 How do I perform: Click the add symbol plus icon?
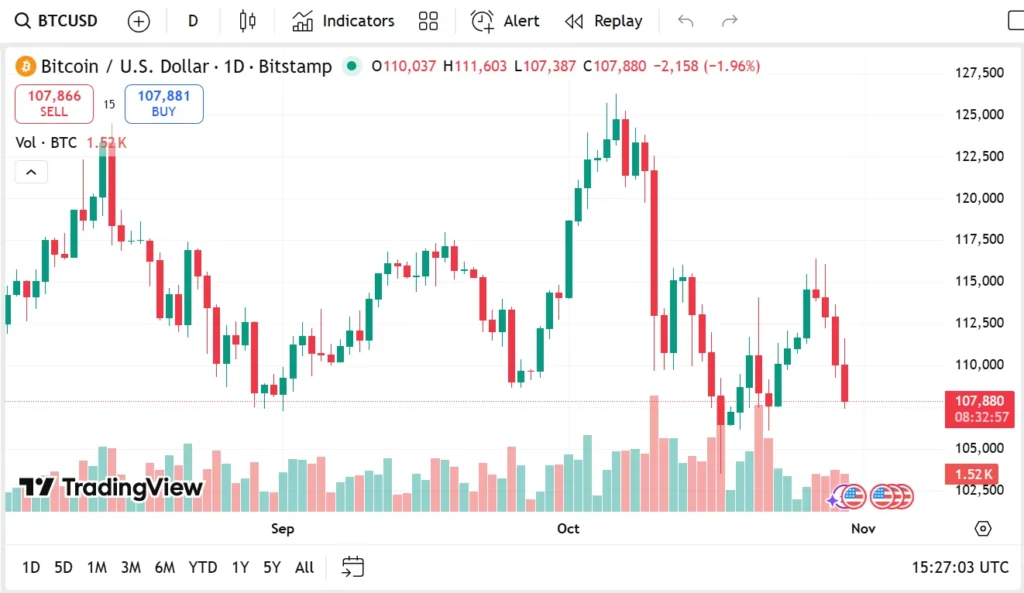coord(139,21)
